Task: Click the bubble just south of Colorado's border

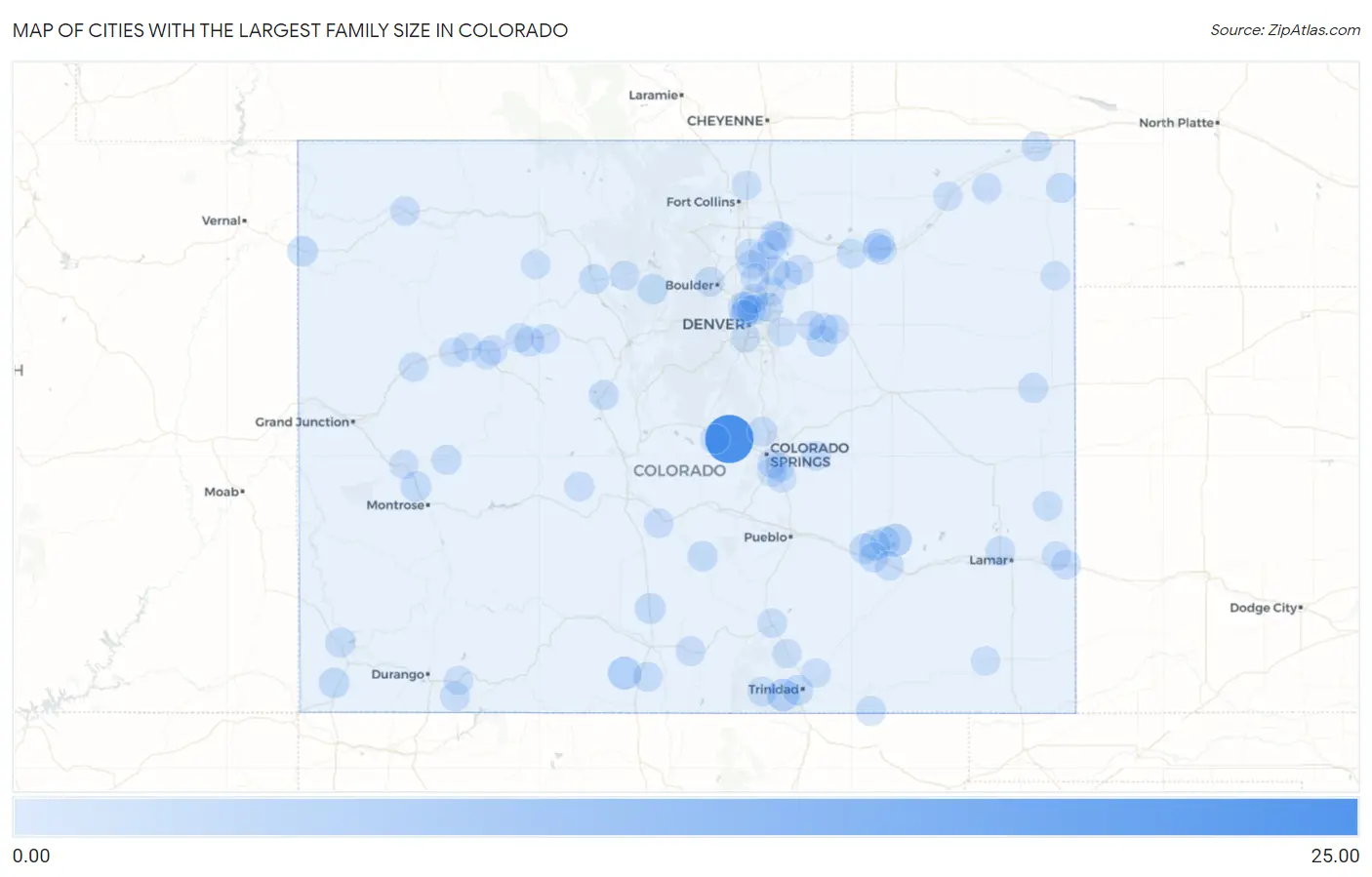Action: (x=870, y=710)
